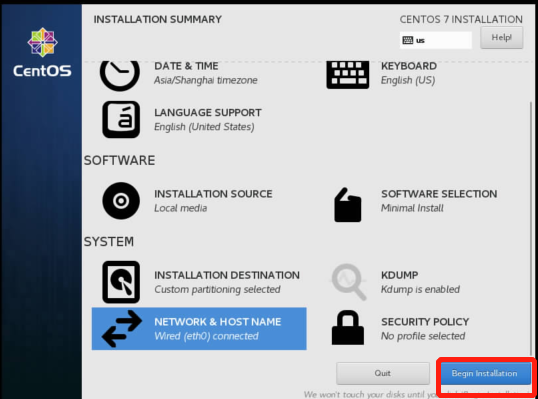This screenshot has height=399, width=538.
Task: Select the NETWORK & HOST NAME heading
Action: pyautogui.click(x=218, y=322)
